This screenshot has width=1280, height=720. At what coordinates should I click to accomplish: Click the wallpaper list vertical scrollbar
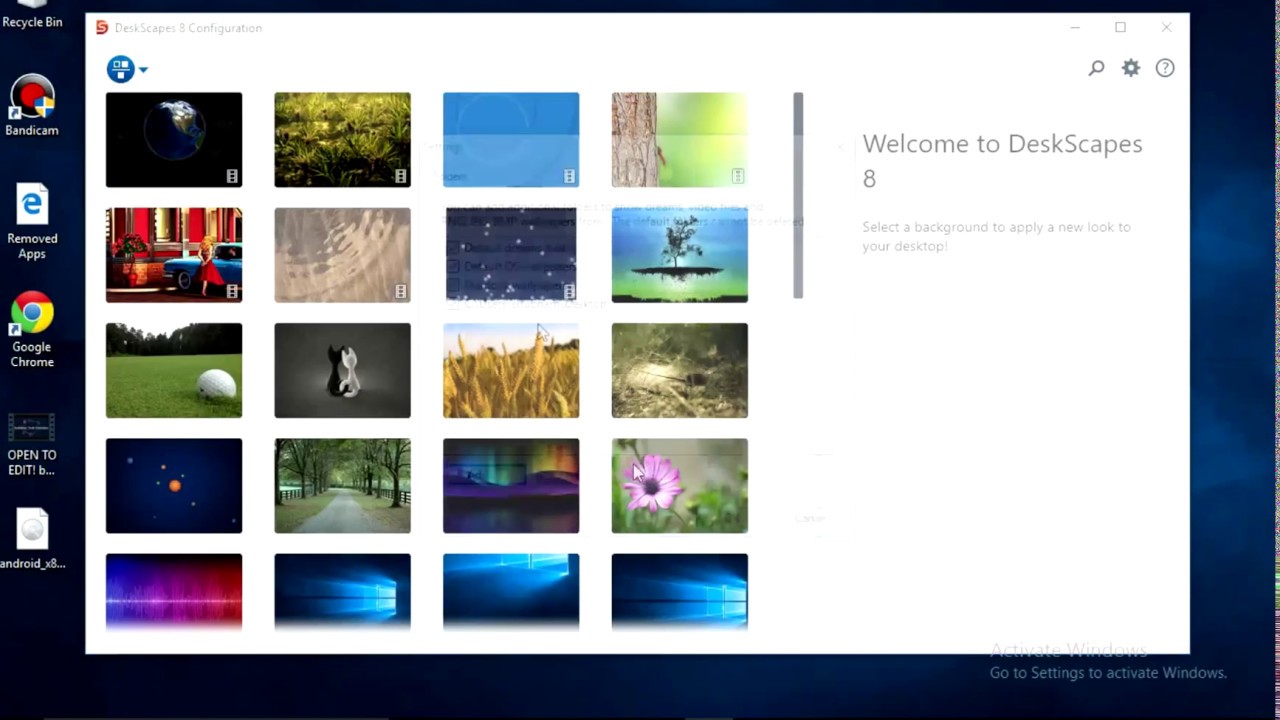coord(798,196)
